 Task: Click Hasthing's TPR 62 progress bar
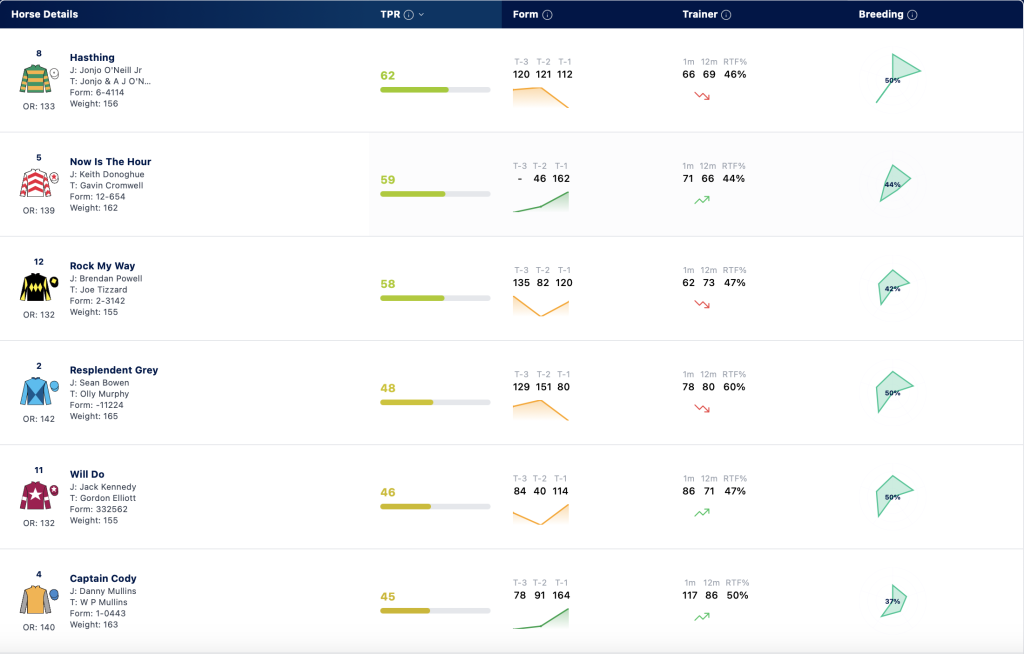(435, 90)
